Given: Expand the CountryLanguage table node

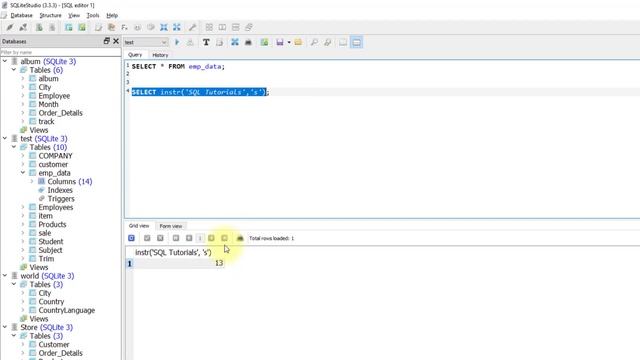Looking at the screenshot, I should coord(23,310).
